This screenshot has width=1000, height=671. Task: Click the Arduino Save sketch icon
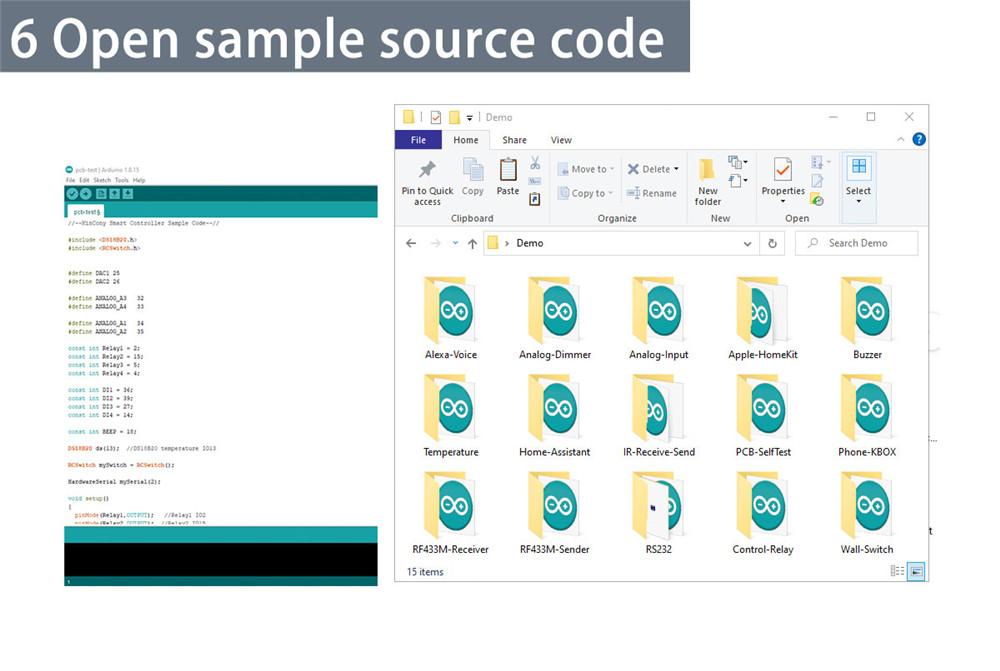pos(128,194)
